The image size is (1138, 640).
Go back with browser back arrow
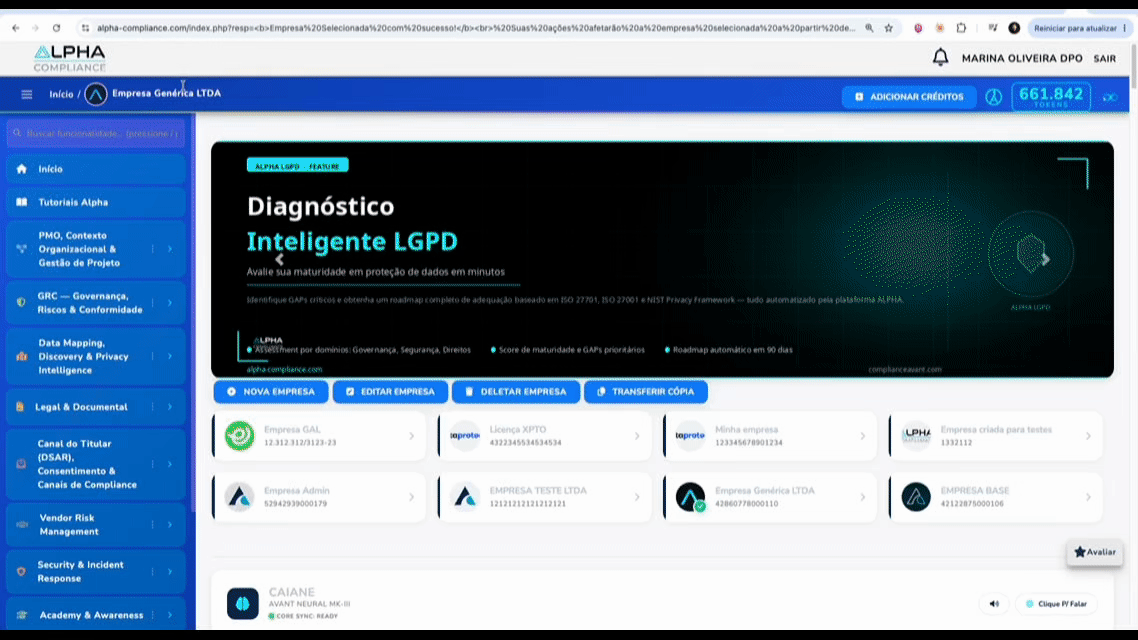15,28
